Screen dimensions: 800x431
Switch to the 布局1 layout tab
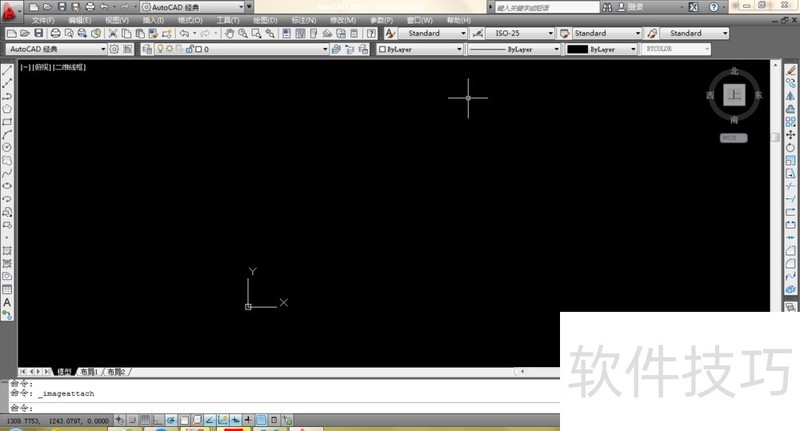pyautogui.click(x=89, y=372)
